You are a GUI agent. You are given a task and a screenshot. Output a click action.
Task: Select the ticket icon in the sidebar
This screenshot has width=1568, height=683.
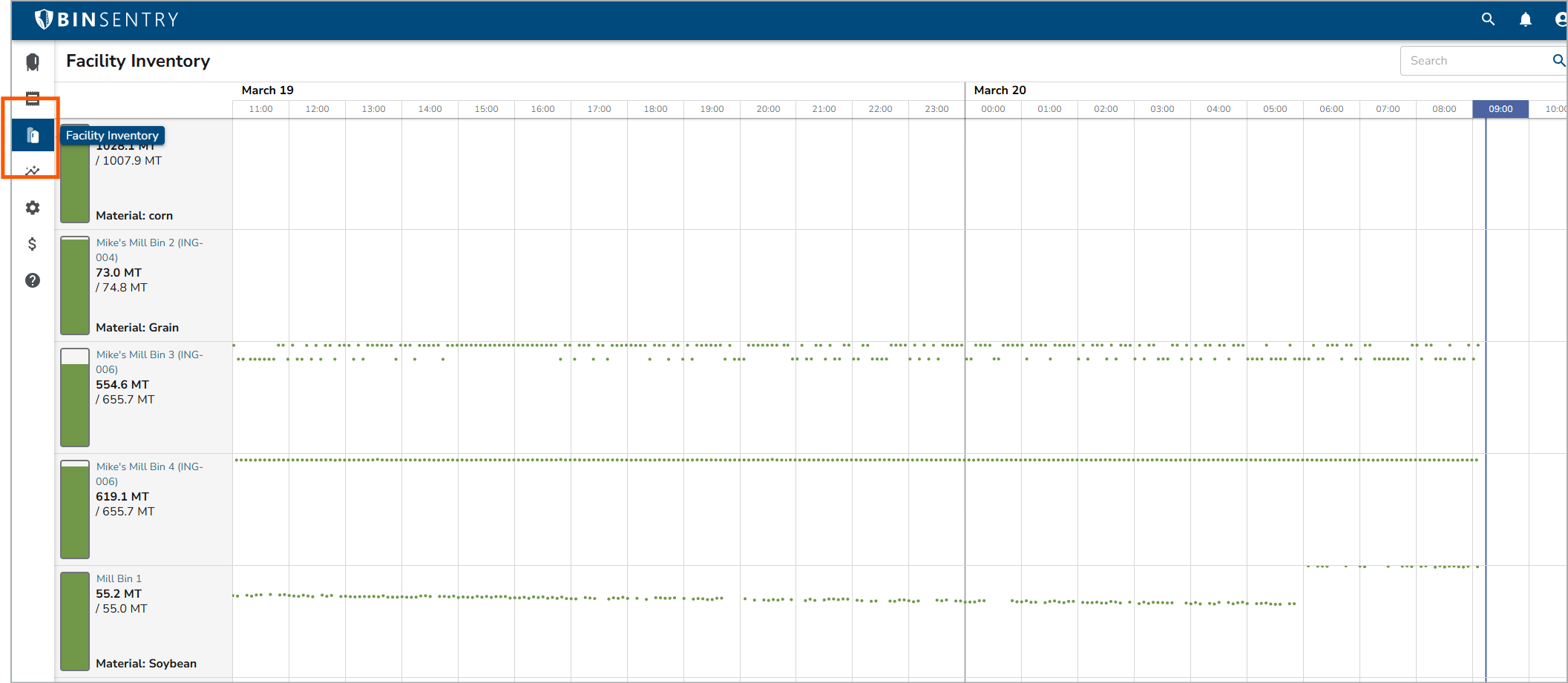click(x=32, y=97)
